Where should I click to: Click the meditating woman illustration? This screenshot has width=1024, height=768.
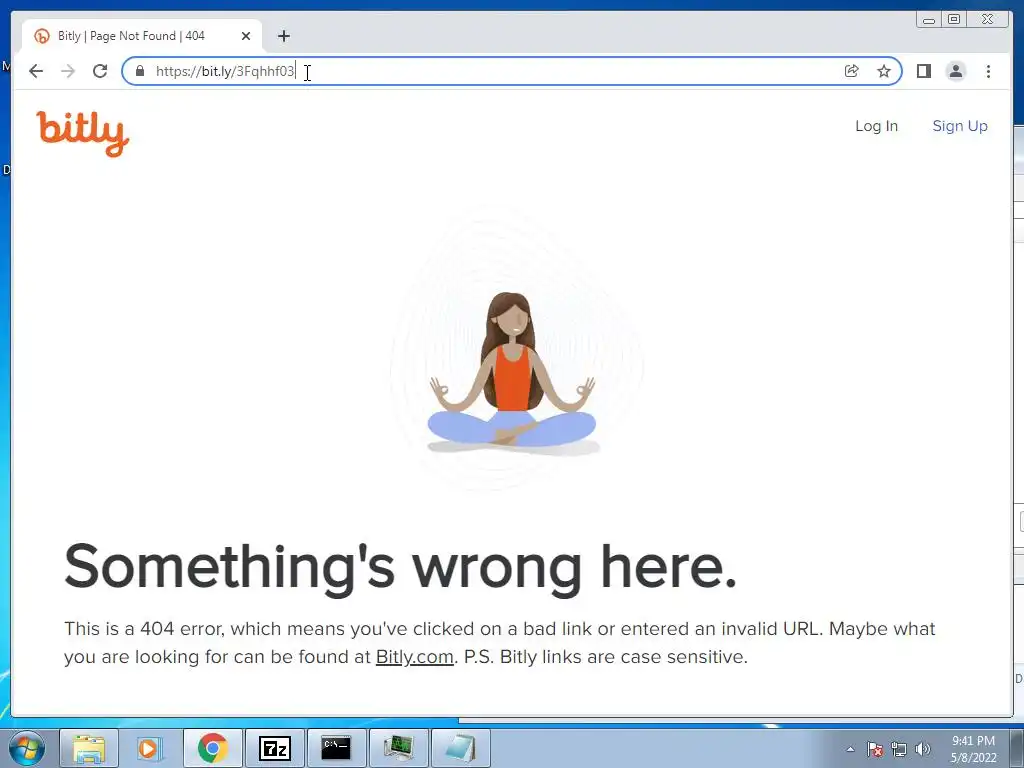click(x=513, y=372)
